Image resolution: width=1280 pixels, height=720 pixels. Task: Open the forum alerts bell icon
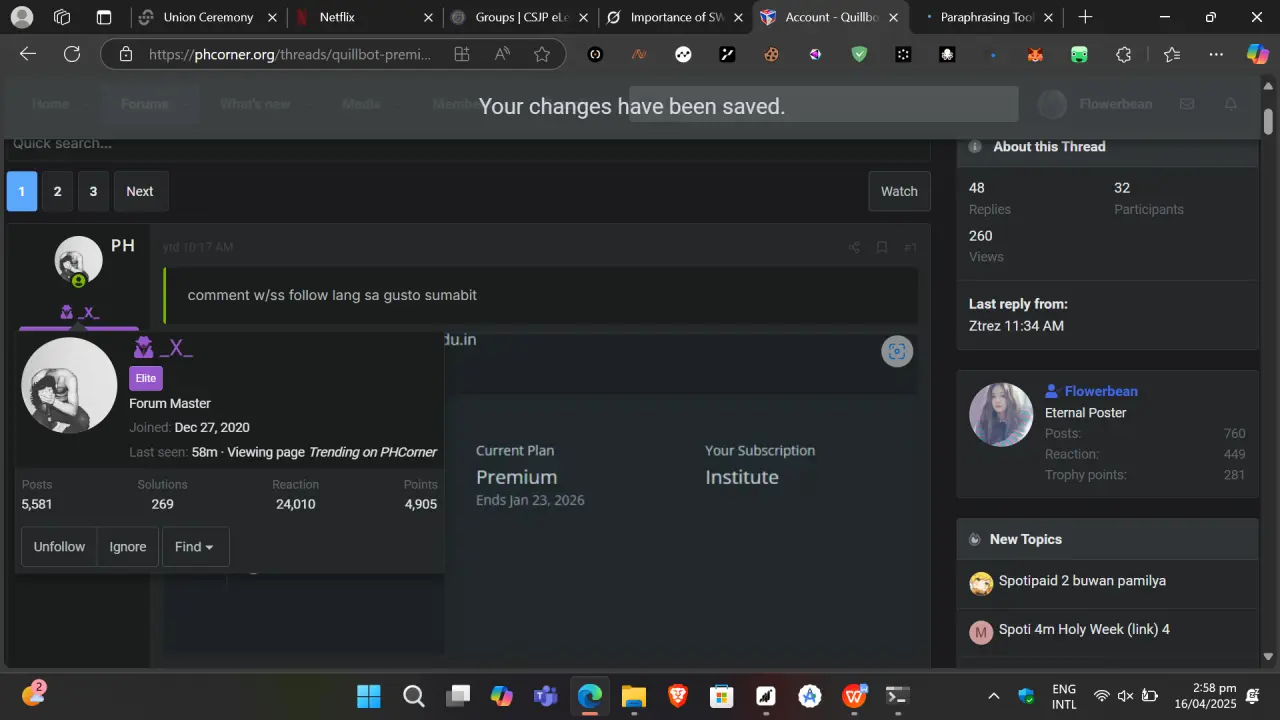pos(1231,104)
